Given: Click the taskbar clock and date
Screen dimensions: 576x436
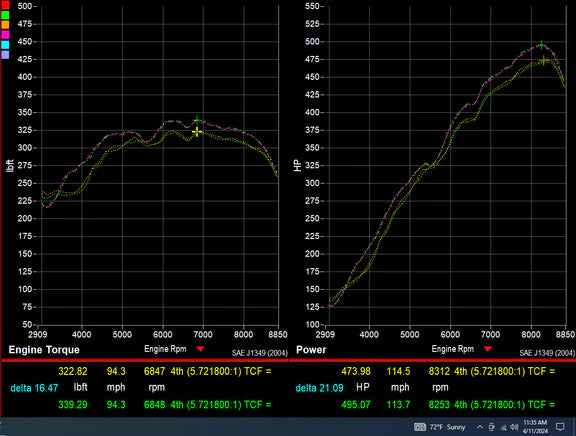Looking at the screenshot, I should coord(535,427).
